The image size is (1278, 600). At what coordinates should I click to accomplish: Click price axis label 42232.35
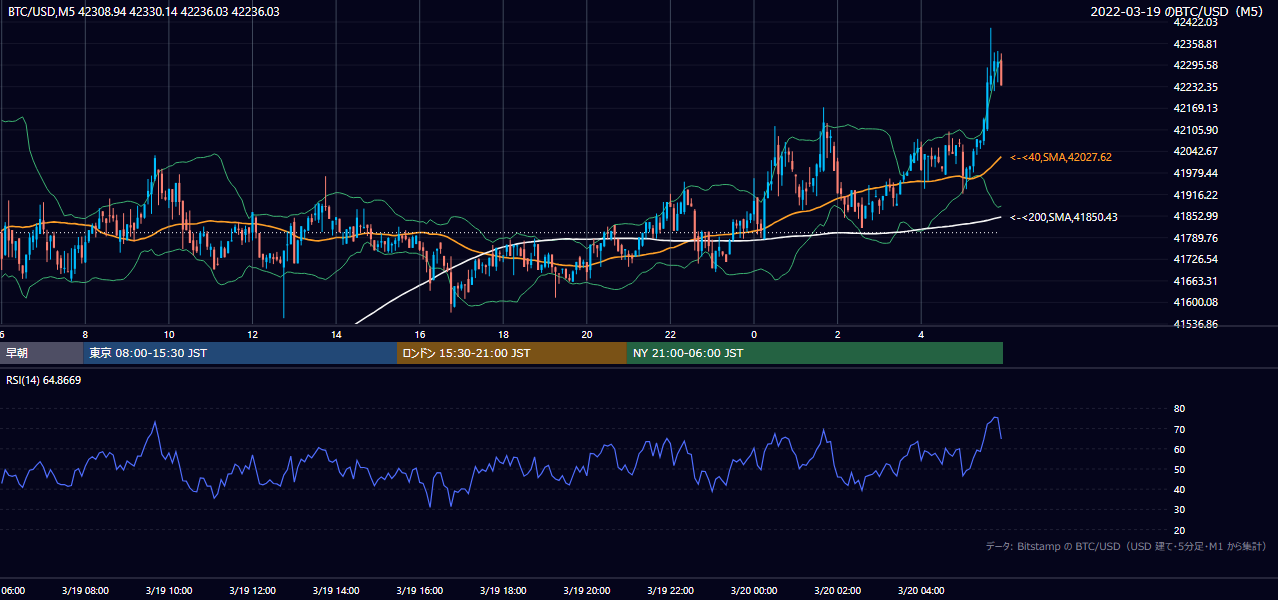(x=1196, y=87)
